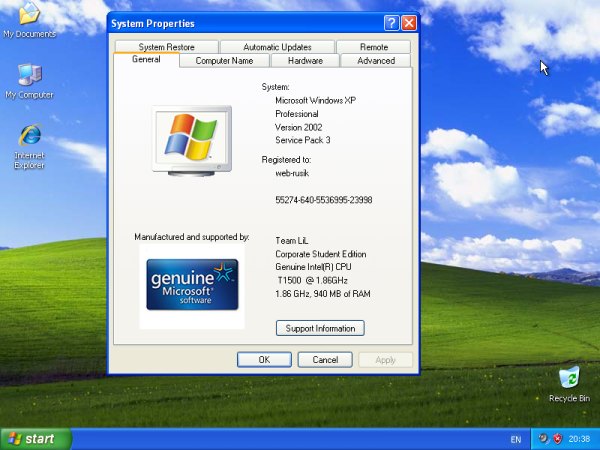Cancel the System Properties dialog
Image resolution: width=600 pixels, height=450 pixels.
pyautogui.click(x=325, y=359)
